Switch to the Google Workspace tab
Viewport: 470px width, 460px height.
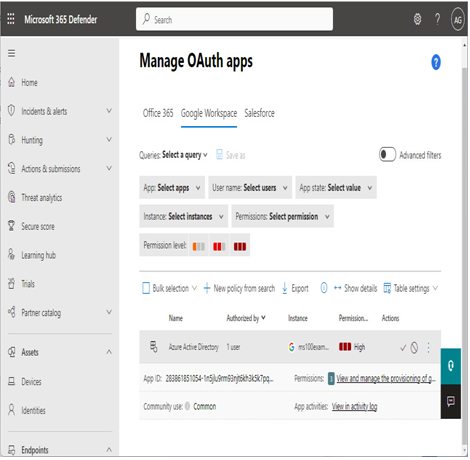[209, 113]
